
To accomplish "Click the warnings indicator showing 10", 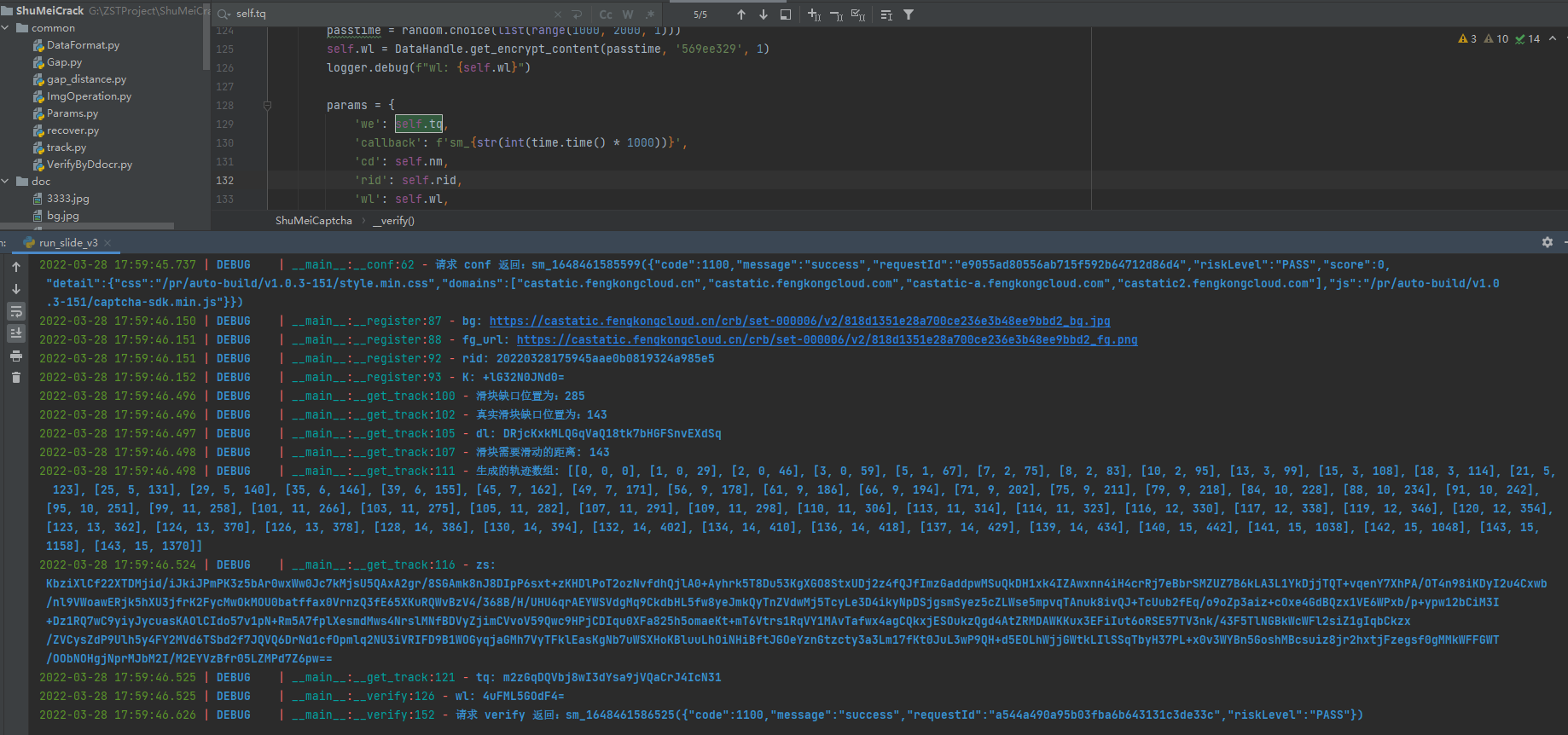I will click(x=1496, y=38).
